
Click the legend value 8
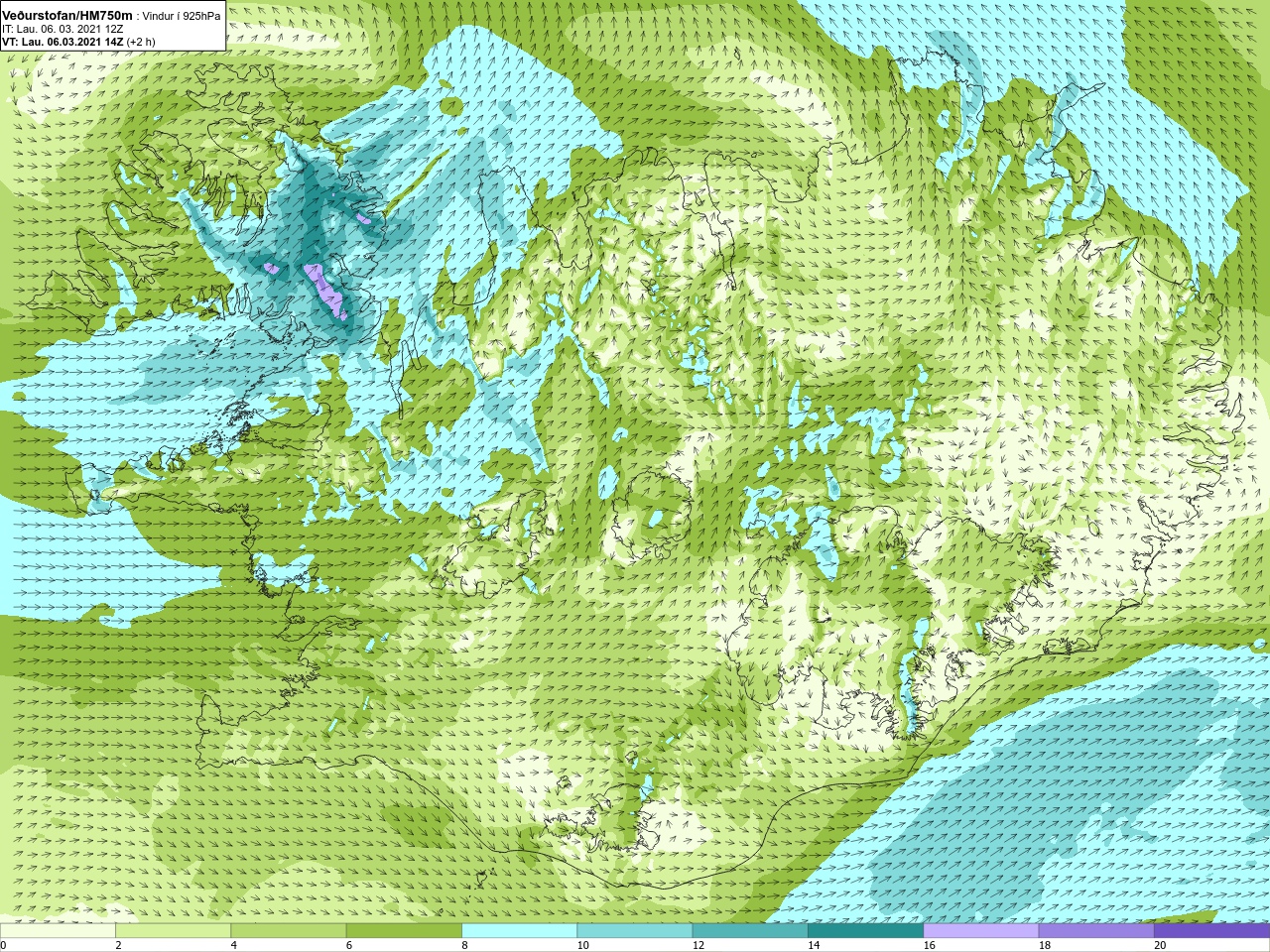[x=464, y=945]
